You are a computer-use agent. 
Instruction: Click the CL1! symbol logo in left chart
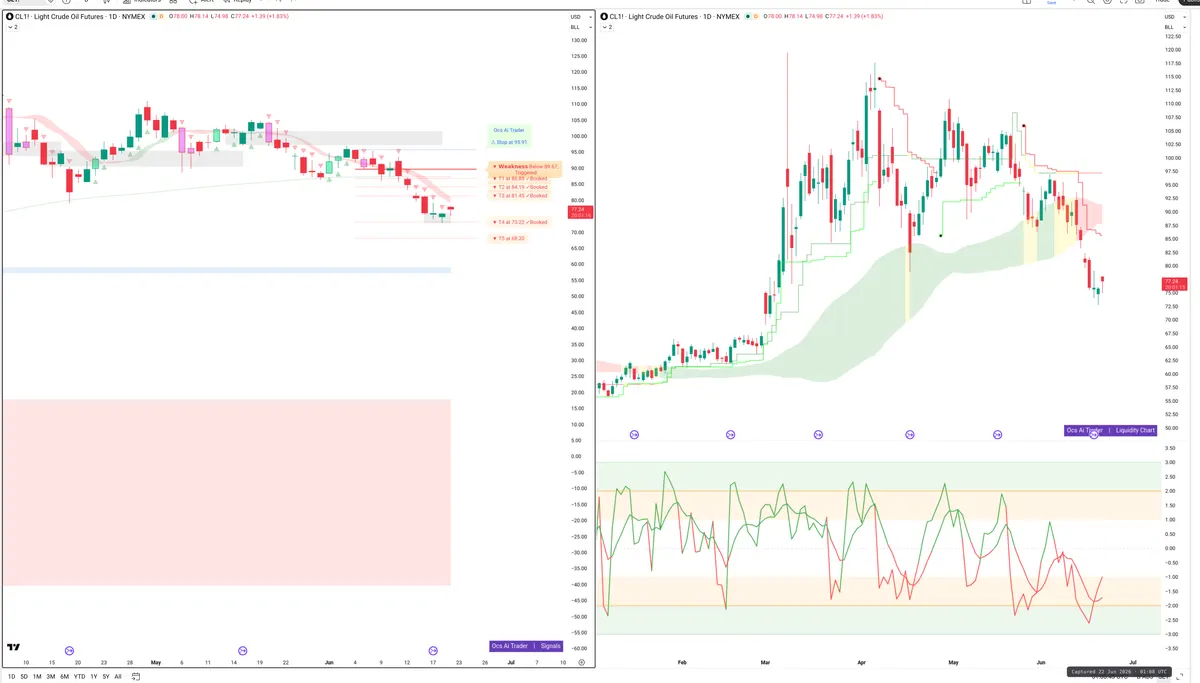point(10,18)
